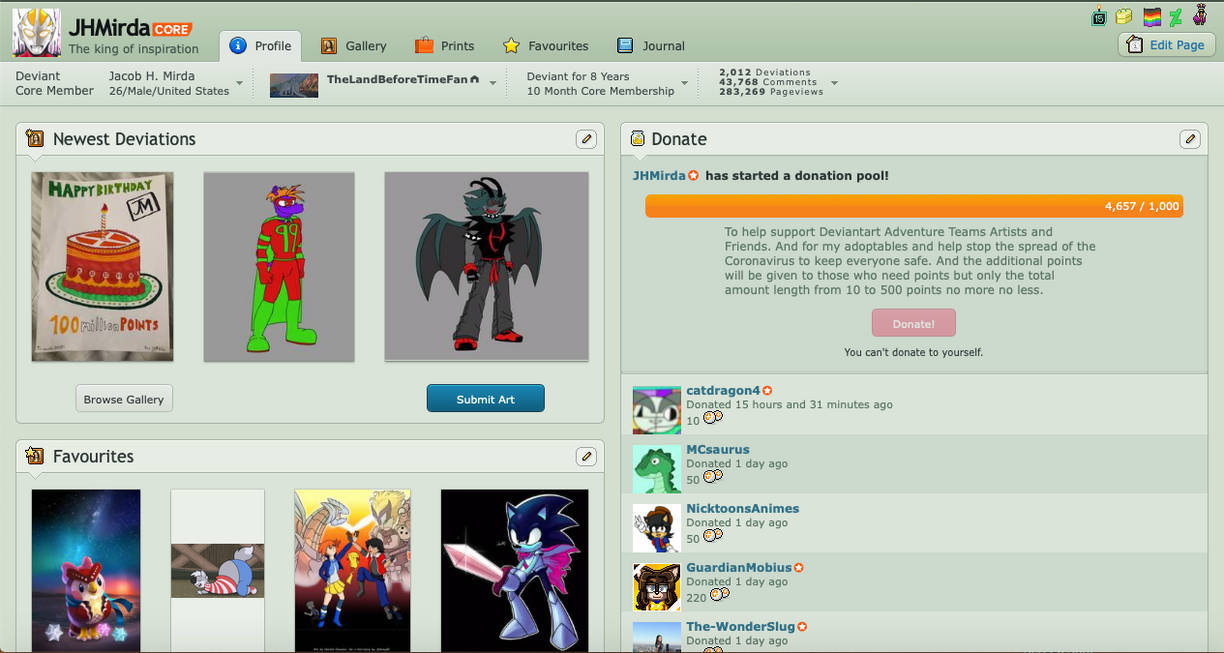
Task: Edit the Favourites widget with the pencil icon
Action: (x=586, y=456)
